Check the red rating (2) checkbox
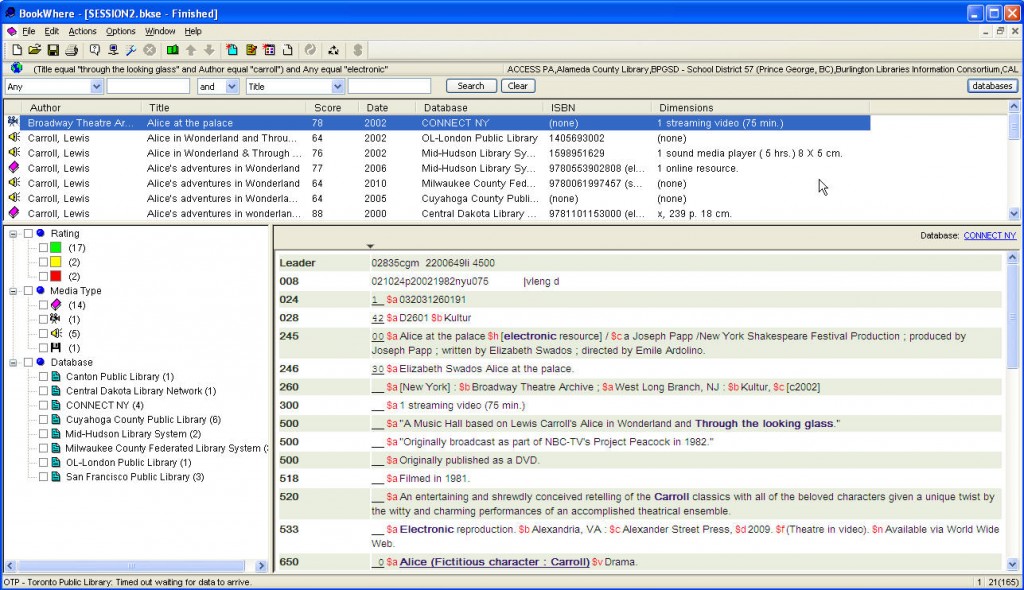 tap(43, 276)
